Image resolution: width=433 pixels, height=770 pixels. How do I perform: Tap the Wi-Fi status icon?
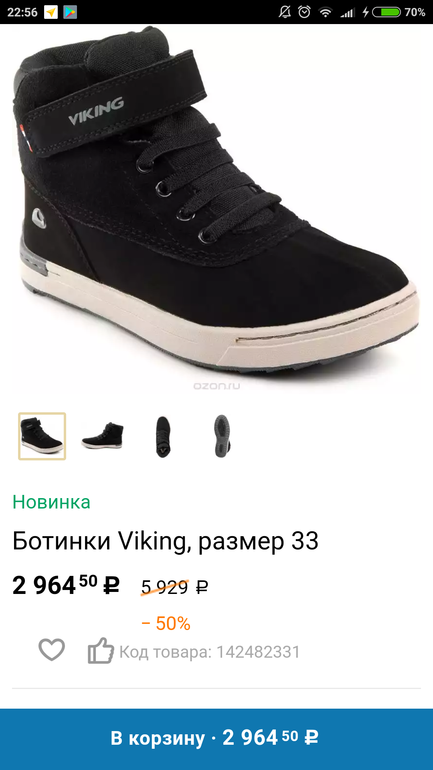[x=325, y=12]
